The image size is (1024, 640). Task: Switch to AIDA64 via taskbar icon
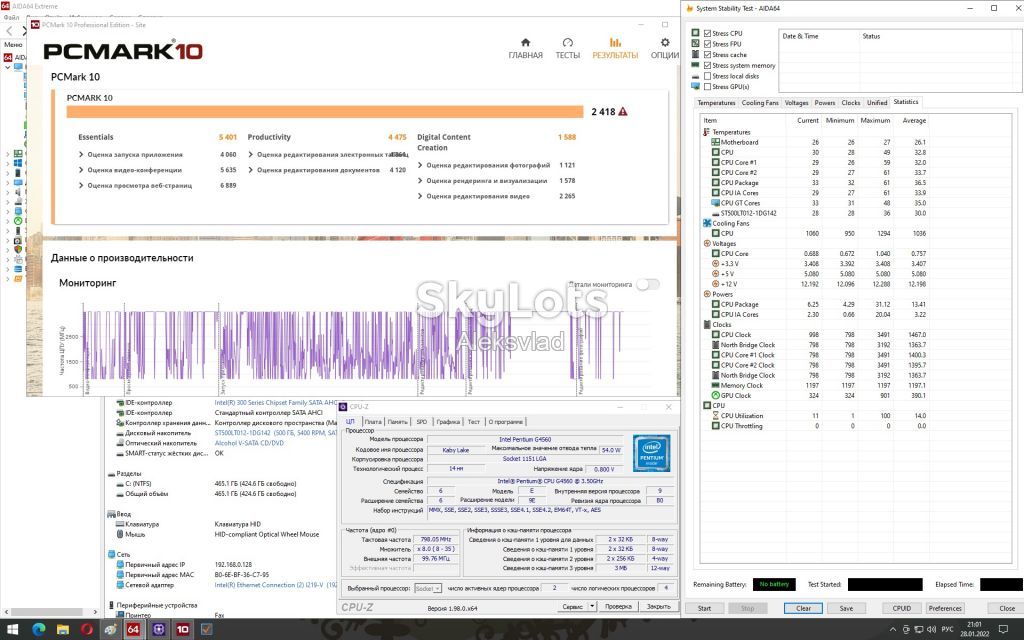point(133,630)
